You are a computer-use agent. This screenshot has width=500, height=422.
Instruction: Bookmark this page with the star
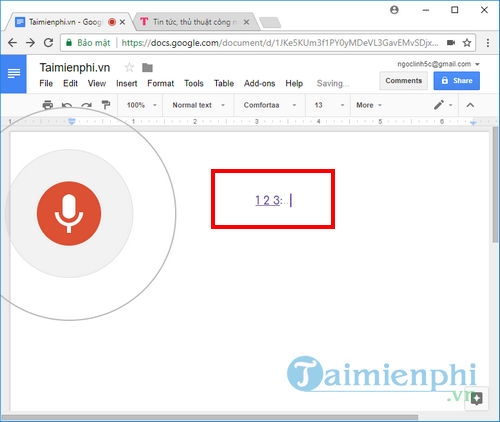(467, 43)
